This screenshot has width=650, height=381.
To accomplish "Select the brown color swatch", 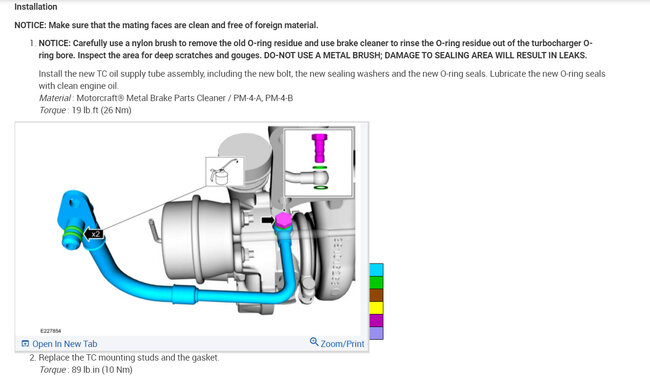I will pyautogui.click(x=376, y=295).
